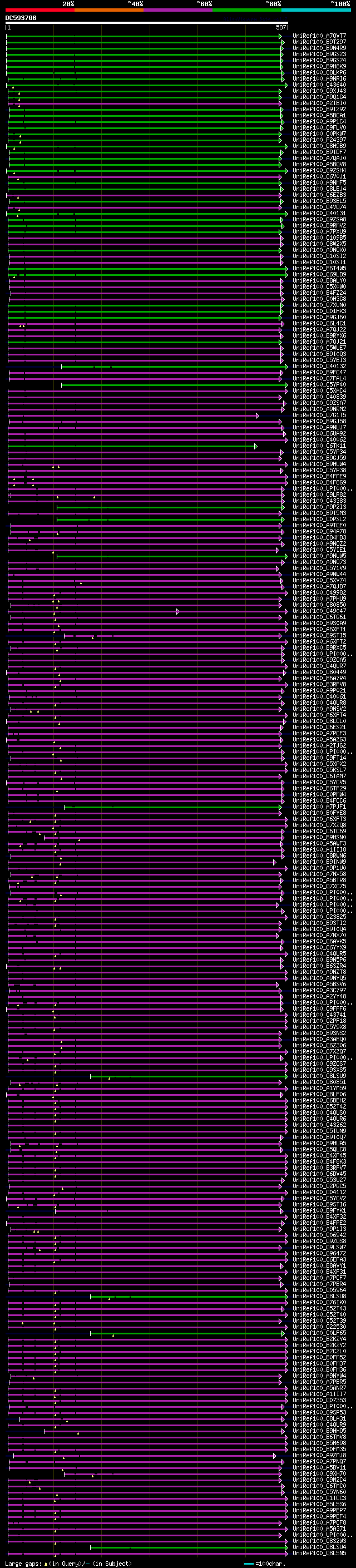Screen dimensions: 356x1568
Task: Click the UniRef100_C6TAM7 label
Action: click(319, 776)
